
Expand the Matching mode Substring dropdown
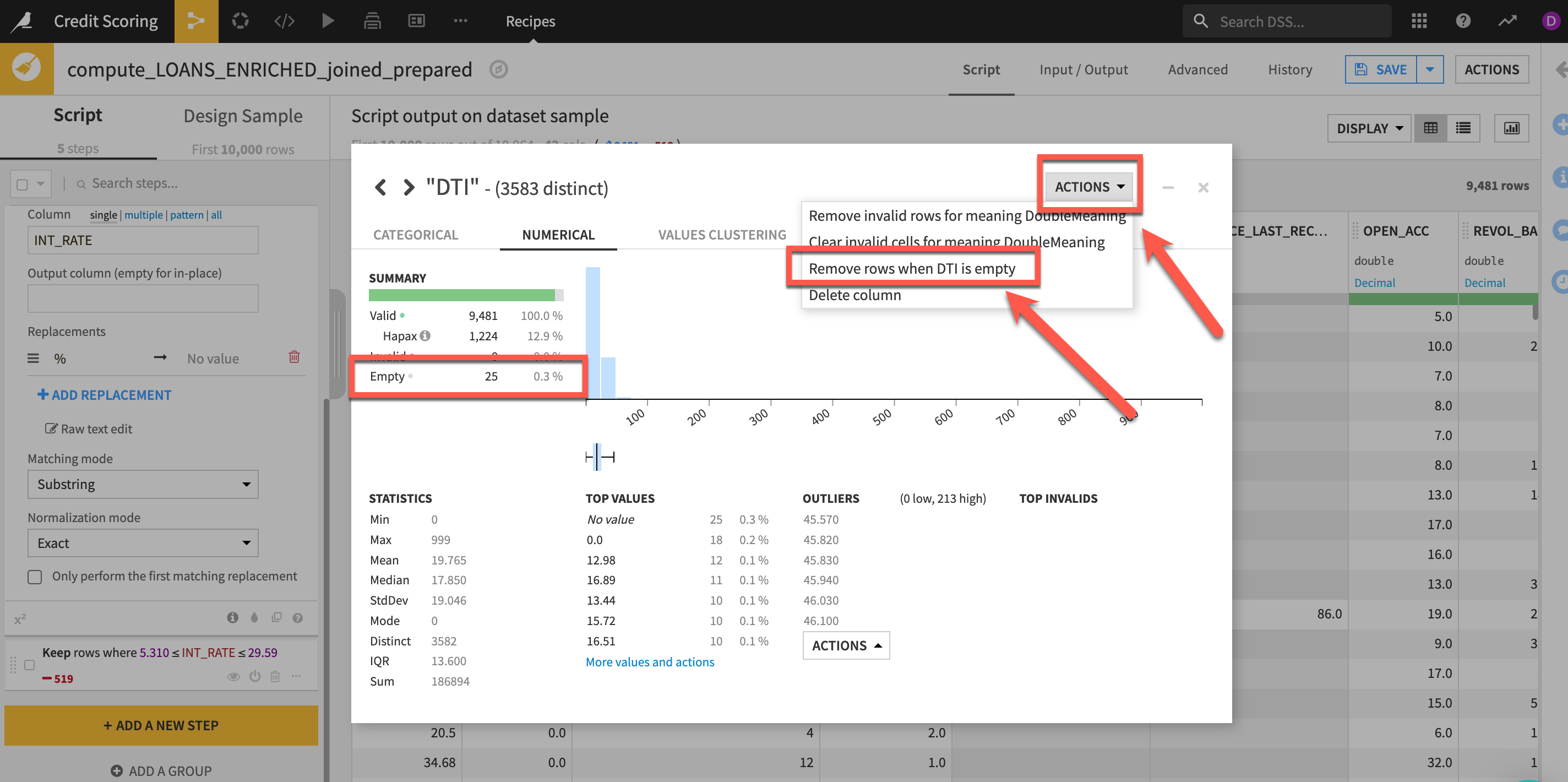click(143, 484)
